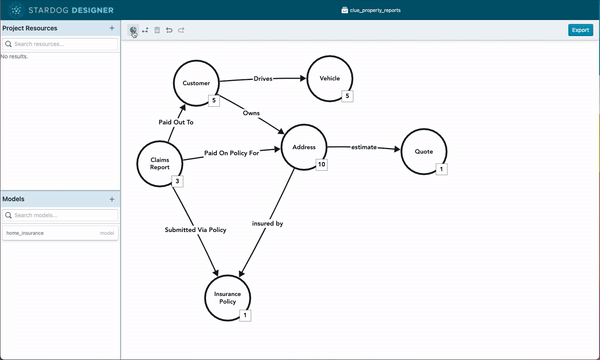Viewport: 600px width, 360px height.
Task: Open the home_insurance model
Action: (60, 233)
